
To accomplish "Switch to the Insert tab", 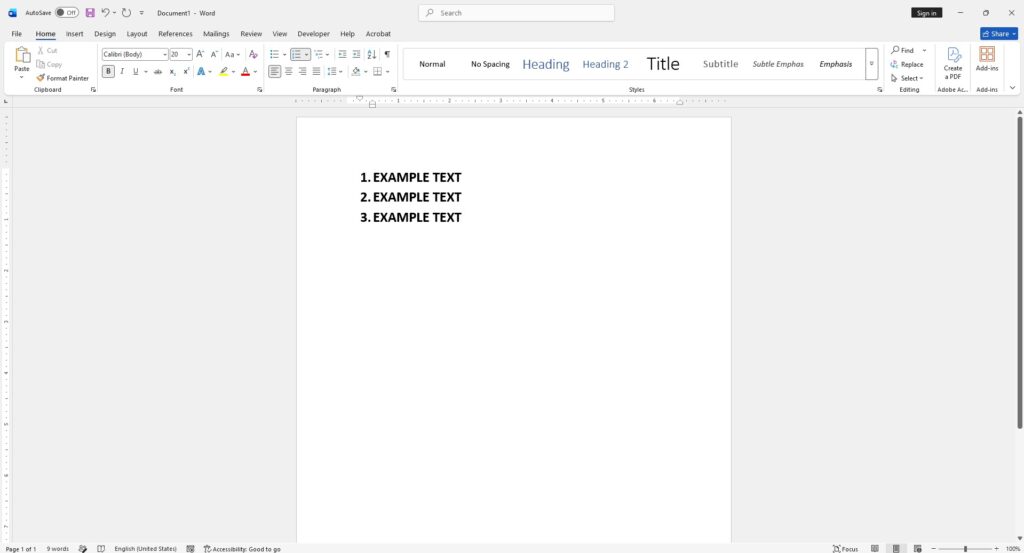I will point(74,34).
